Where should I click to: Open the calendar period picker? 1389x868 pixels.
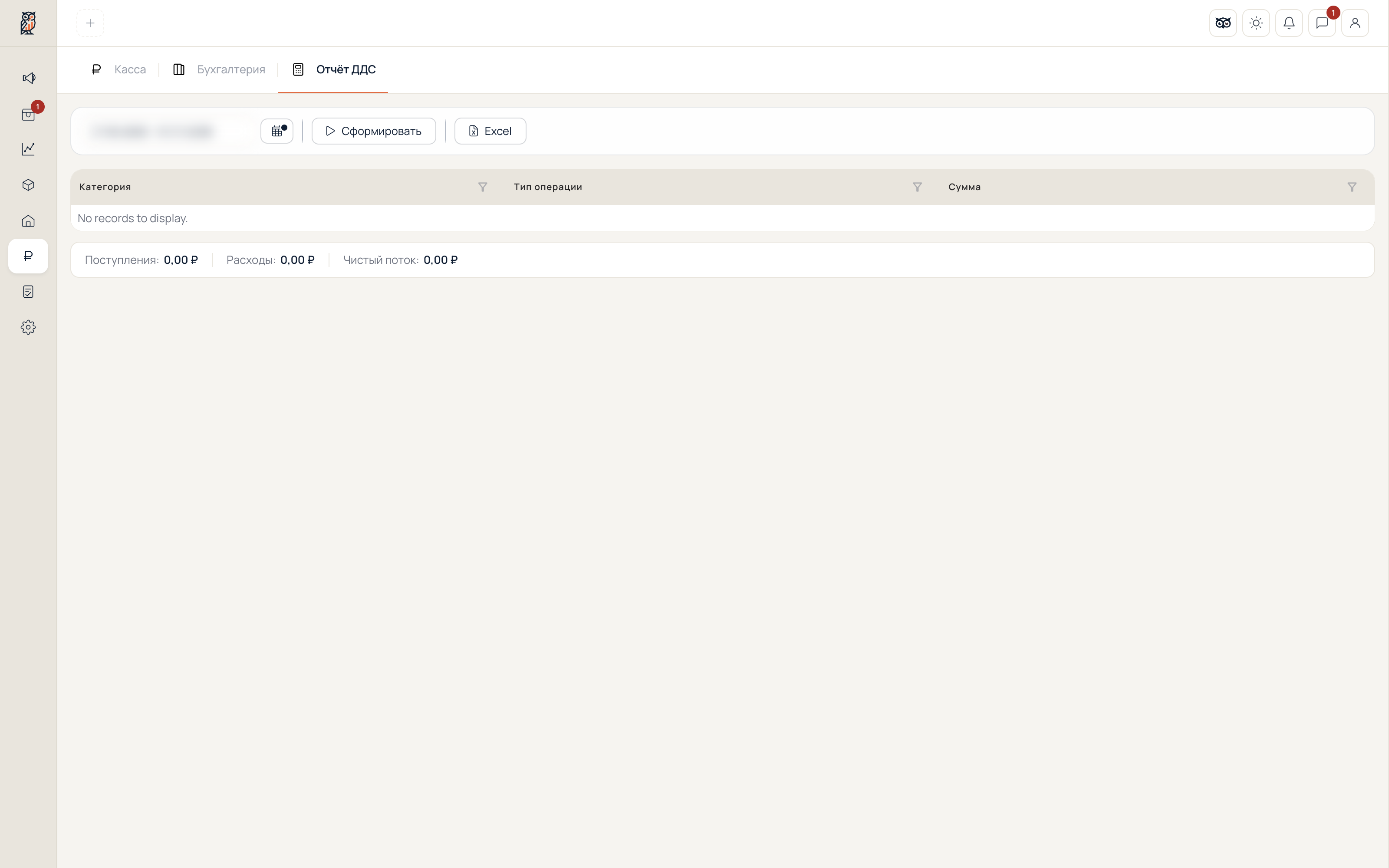pos(277,131)
